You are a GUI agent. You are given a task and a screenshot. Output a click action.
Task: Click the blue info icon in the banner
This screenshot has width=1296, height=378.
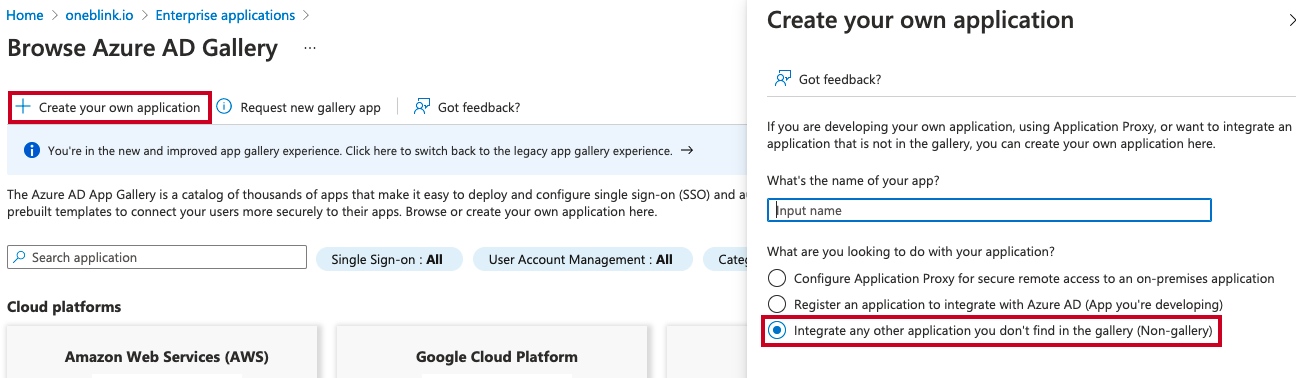[x=31, y=151]
